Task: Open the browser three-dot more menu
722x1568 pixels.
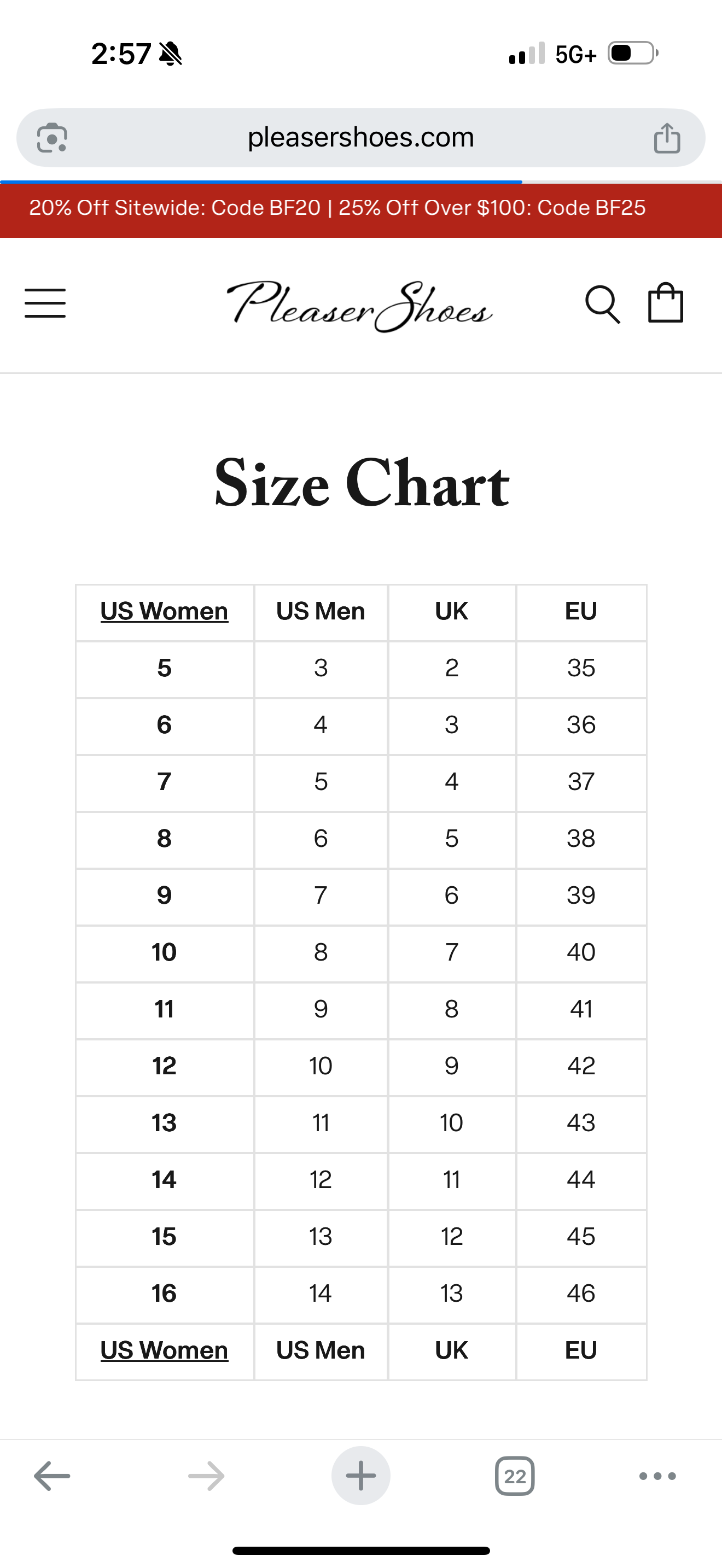Action: [x=657, y=1476]
